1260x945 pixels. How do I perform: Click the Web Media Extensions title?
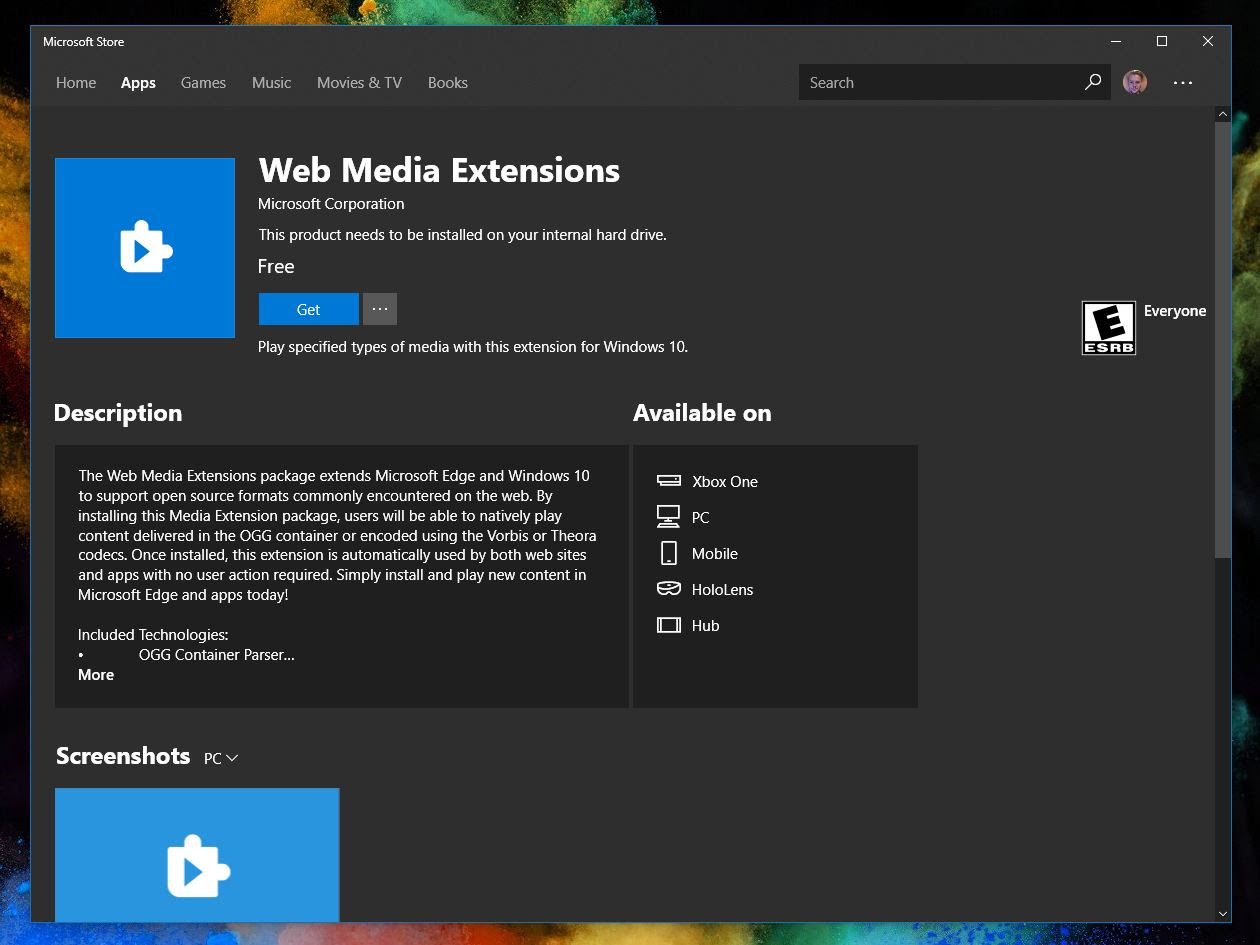pyautogui.click(x=439, y=170)
